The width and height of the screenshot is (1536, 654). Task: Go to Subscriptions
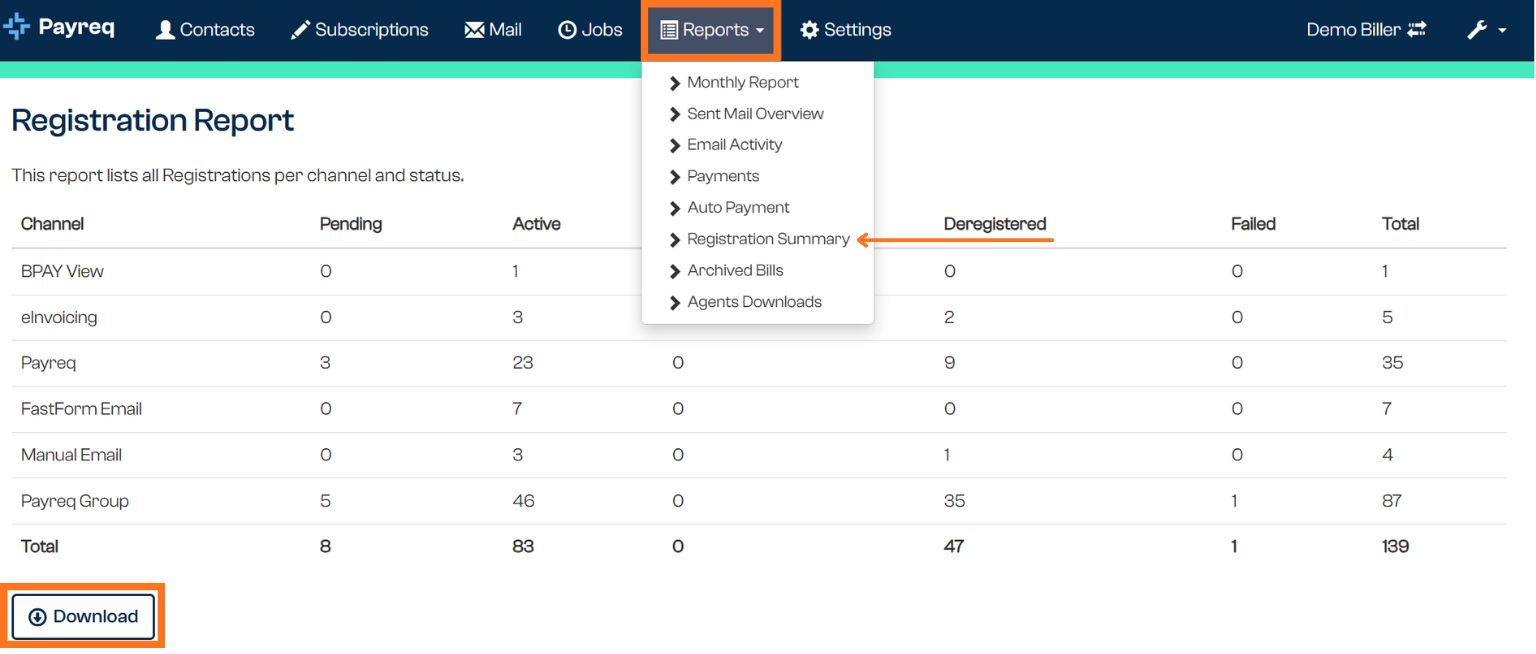tap(359, 30)
